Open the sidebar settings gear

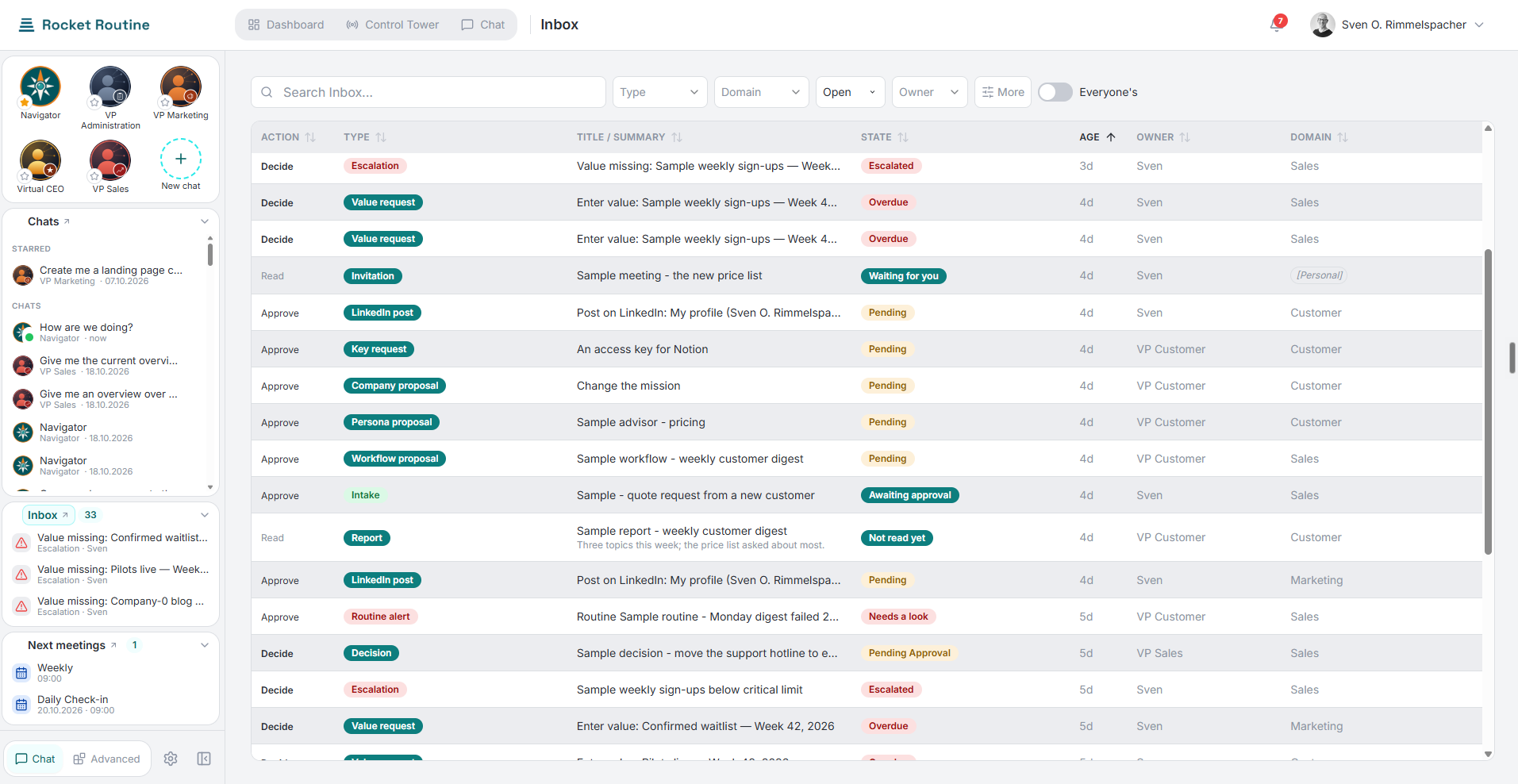point(171,759)
